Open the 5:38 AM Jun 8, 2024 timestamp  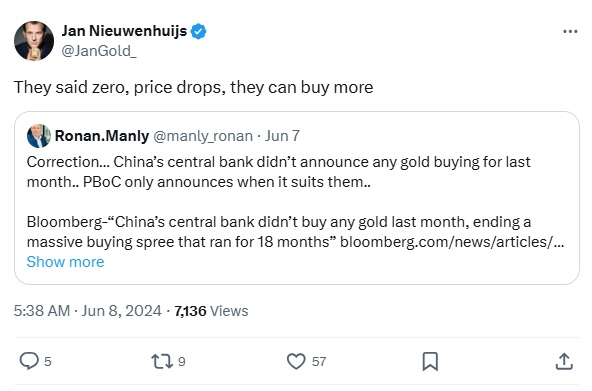[x=88, y=311]
